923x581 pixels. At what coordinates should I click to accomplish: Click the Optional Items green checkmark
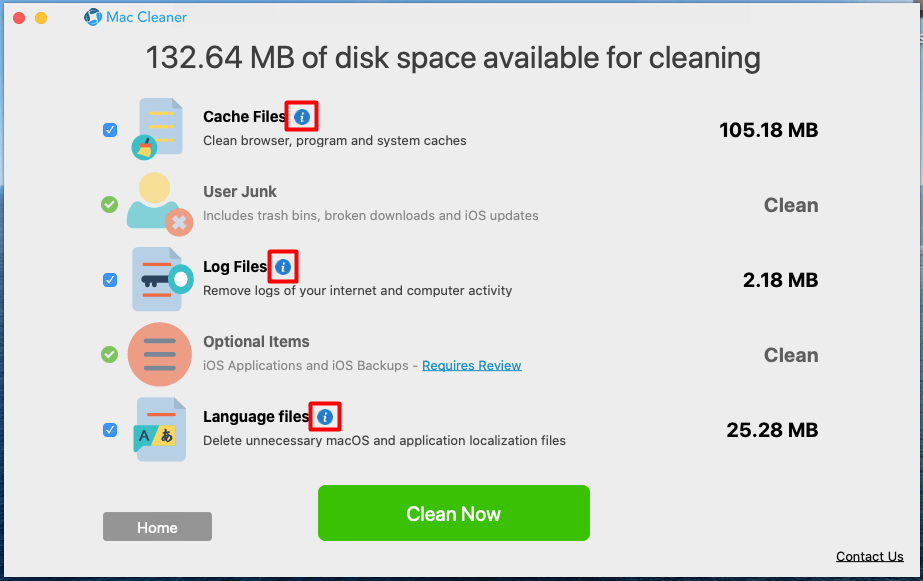pyautogui.click(x=109, y=355)
